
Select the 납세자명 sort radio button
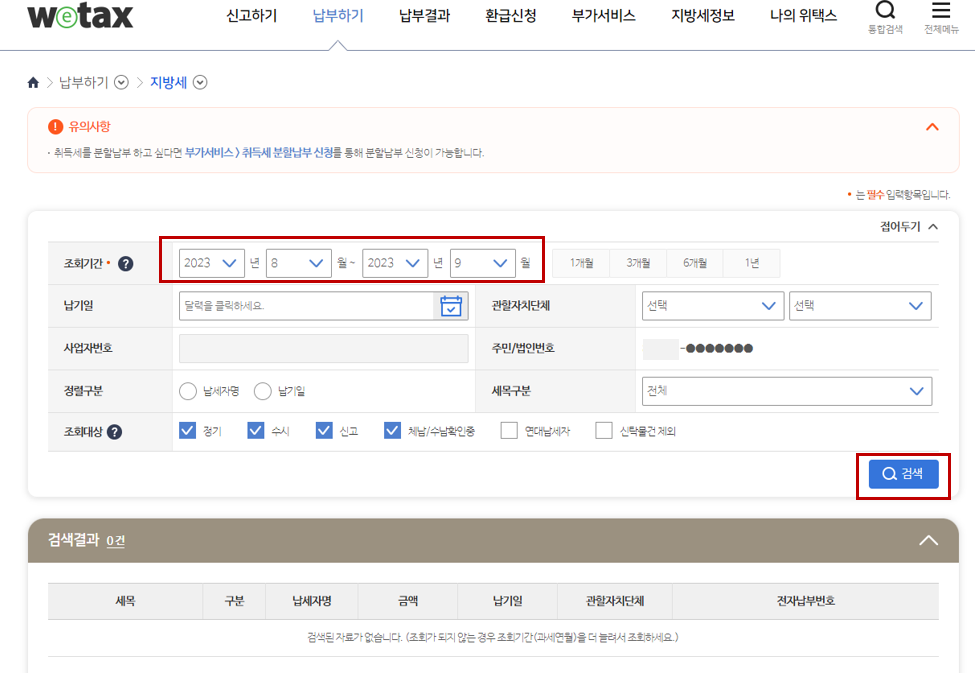pos(188,391)
